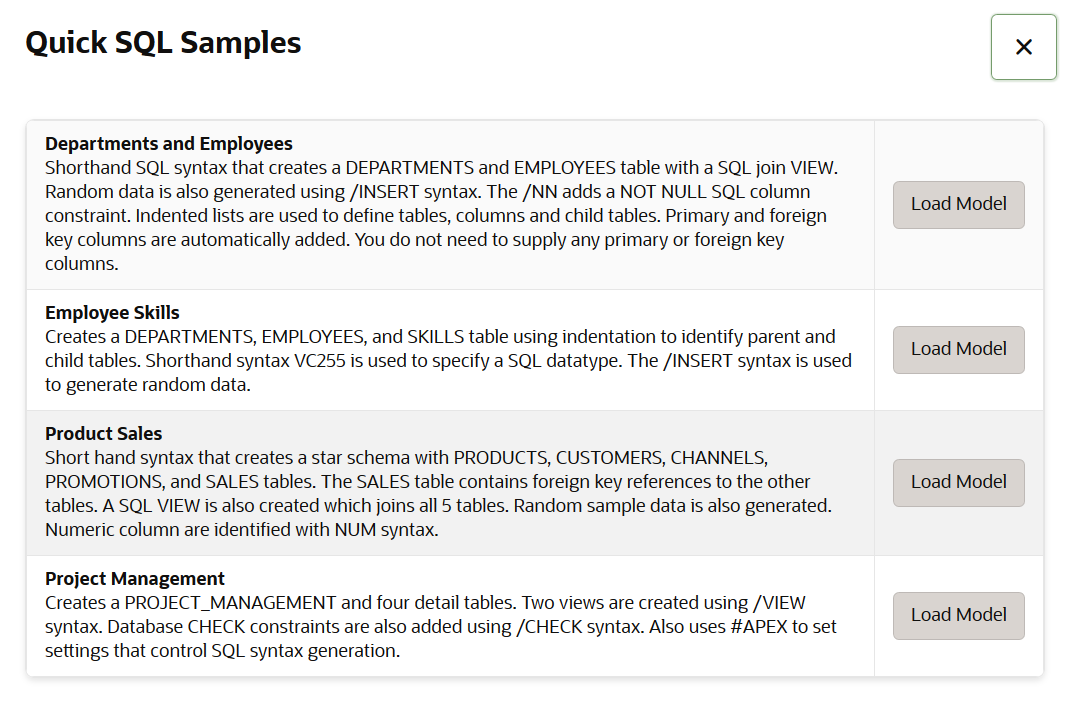The height and width of the screenshot is (721, 1066).
Task: Click the Project Management heading
Action: [x=133, y=578]
